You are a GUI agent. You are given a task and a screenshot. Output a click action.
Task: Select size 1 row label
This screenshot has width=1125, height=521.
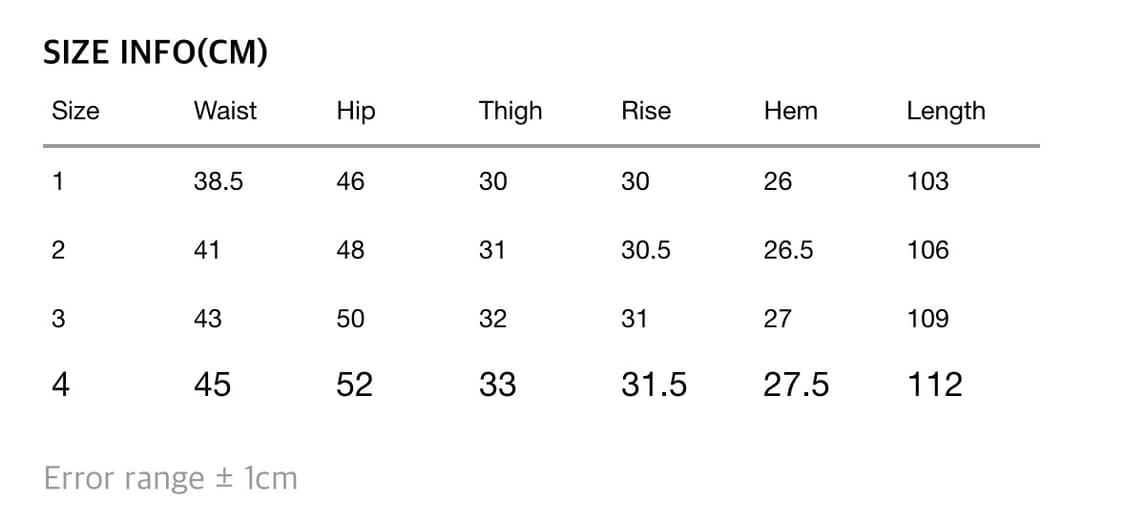tap(58, 181)
